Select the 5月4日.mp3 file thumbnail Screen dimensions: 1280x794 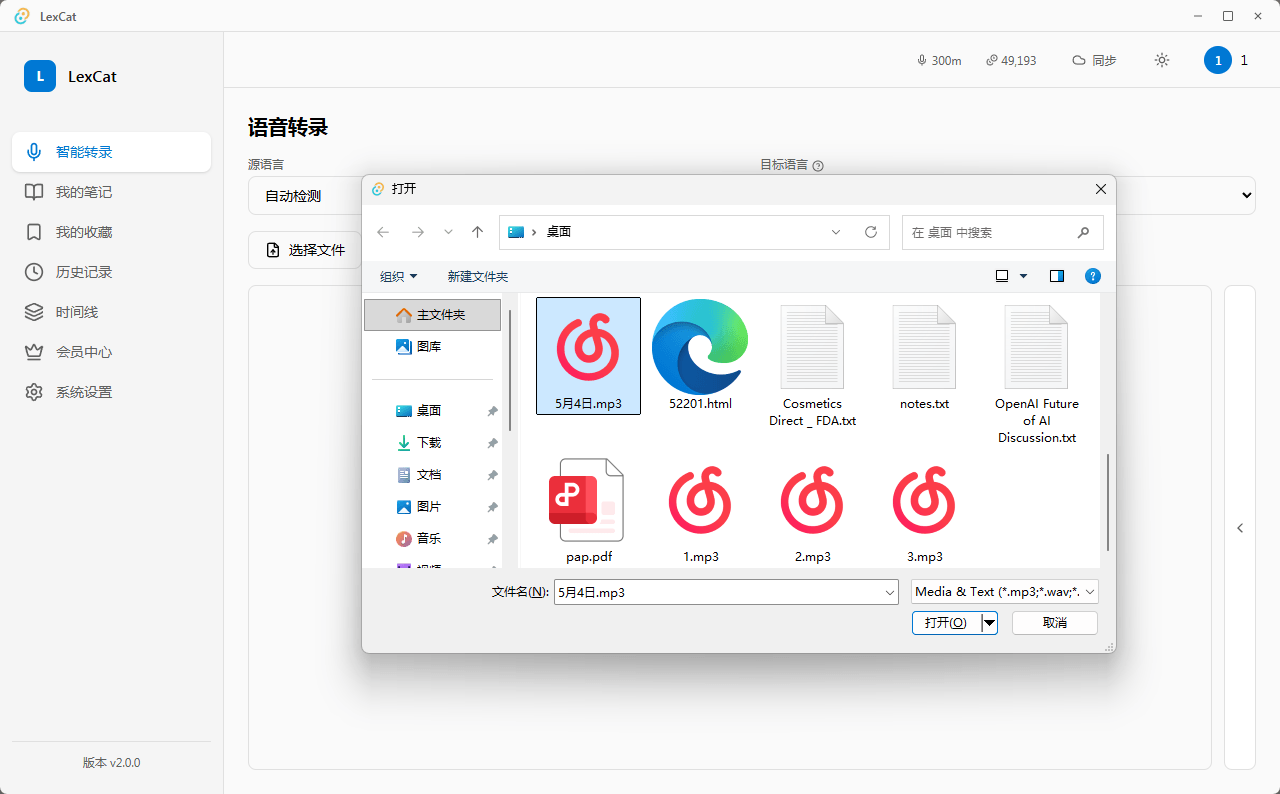589,355
